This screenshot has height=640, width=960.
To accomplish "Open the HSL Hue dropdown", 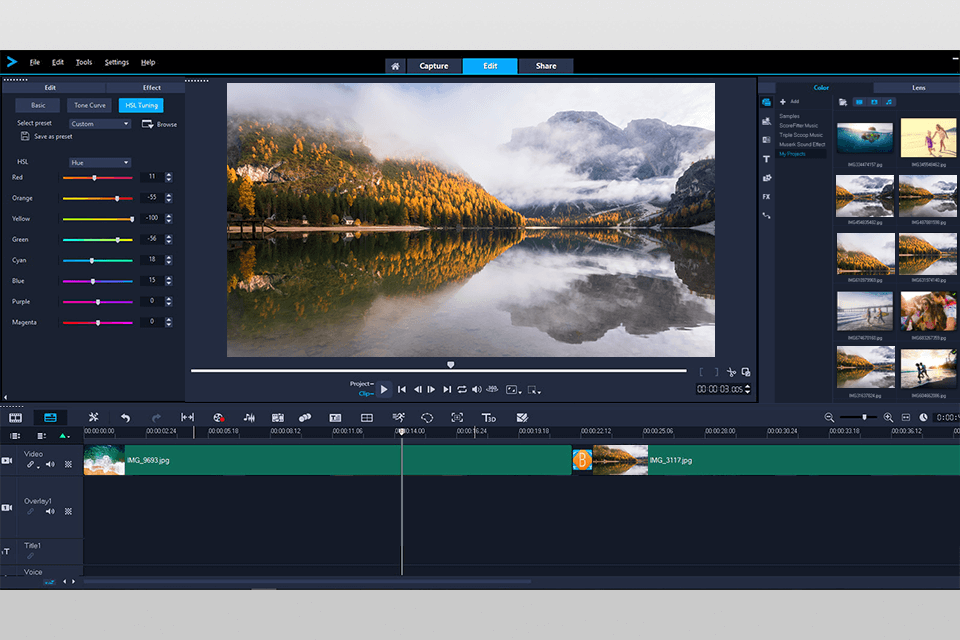I will pyautogui.click(x=99, y=162).
